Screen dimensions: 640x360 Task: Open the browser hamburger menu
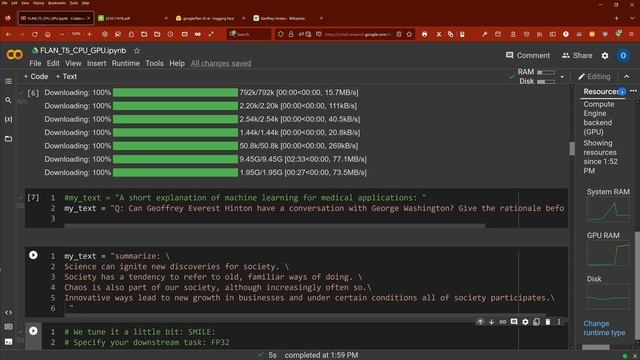coord(632,34)
